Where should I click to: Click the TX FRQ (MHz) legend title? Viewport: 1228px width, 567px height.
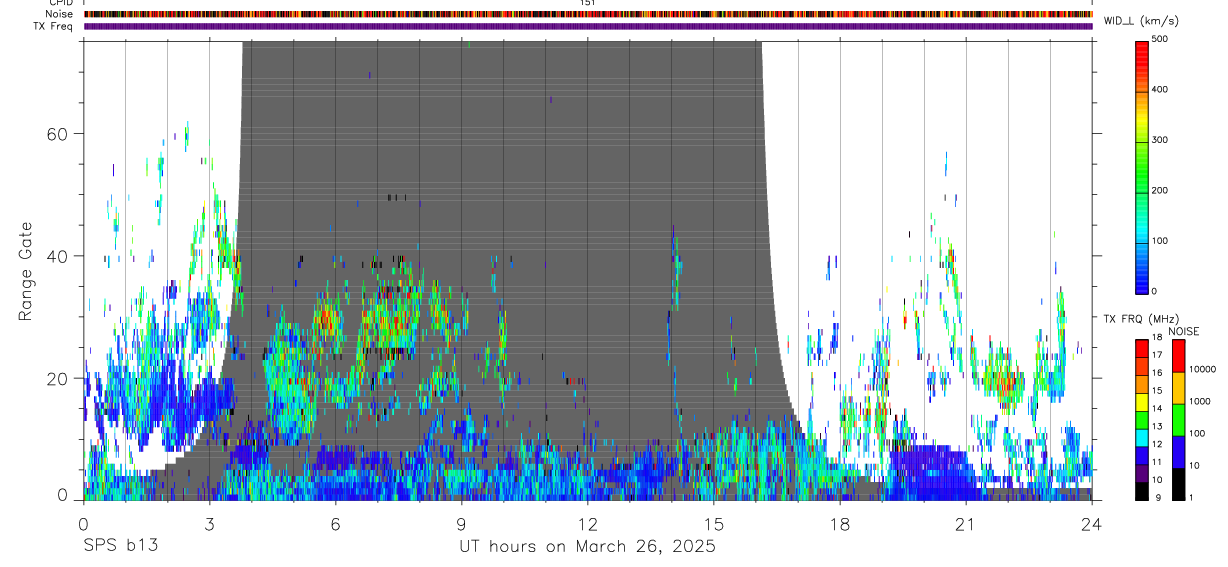(1140, 319)
